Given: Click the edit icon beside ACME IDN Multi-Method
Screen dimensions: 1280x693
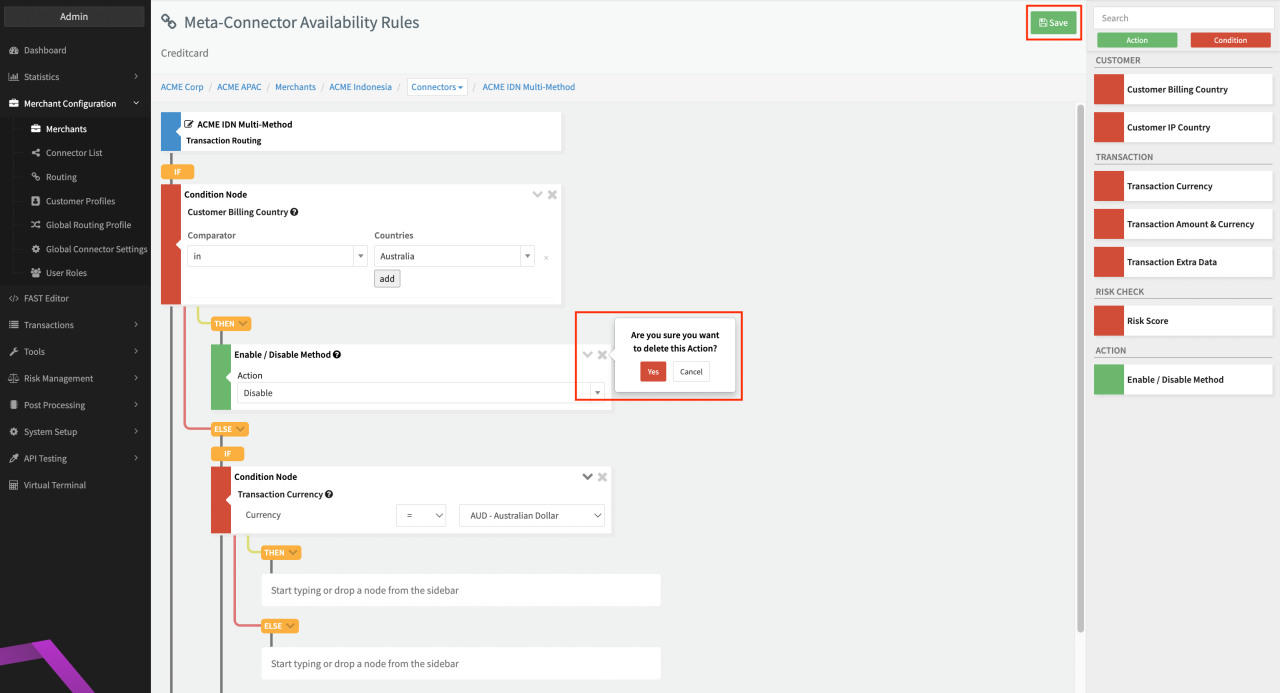Looking at the screenshot, I should coord(189,125).
